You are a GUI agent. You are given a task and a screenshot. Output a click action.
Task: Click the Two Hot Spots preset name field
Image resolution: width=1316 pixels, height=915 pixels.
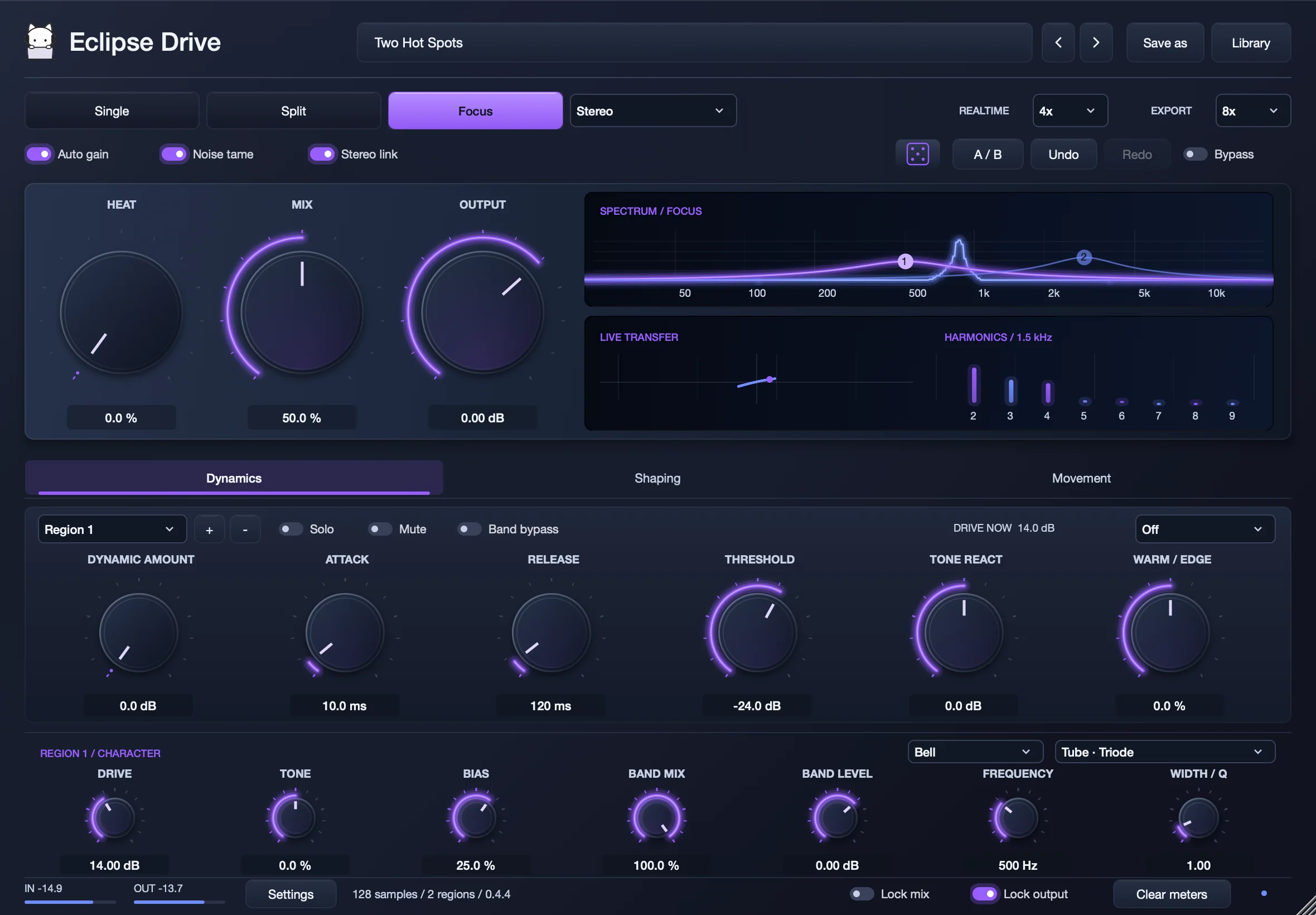[x=694, y=42]
